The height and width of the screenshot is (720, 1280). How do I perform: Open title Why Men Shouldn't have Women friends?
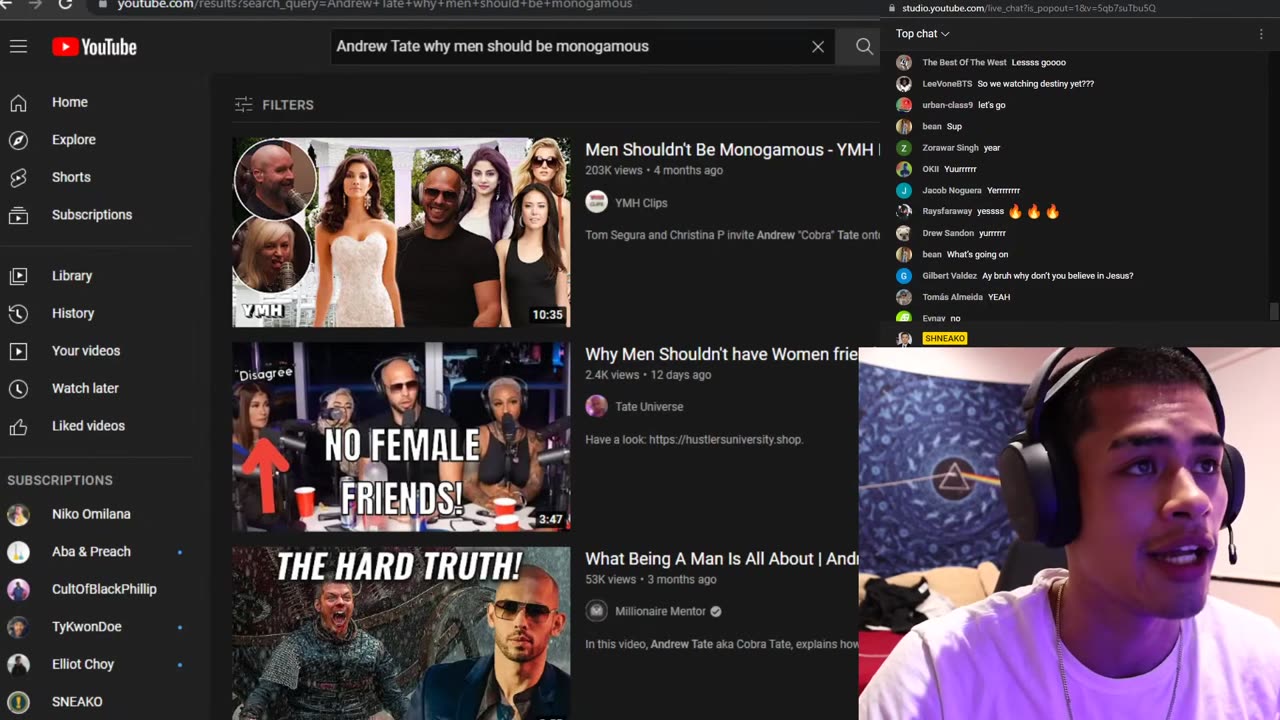click(722, 354)
